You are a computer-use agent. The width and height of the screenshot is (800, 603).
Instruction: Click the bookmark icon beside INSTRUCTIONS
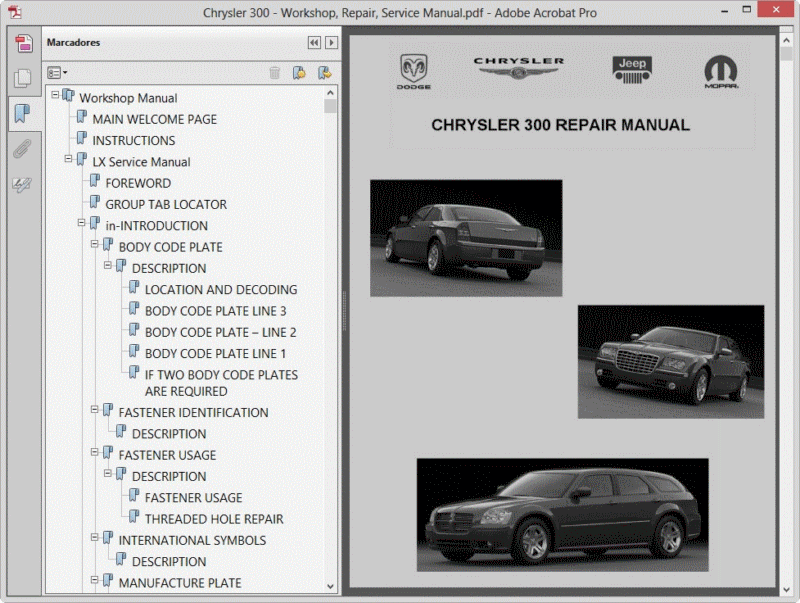pos(82,138)
